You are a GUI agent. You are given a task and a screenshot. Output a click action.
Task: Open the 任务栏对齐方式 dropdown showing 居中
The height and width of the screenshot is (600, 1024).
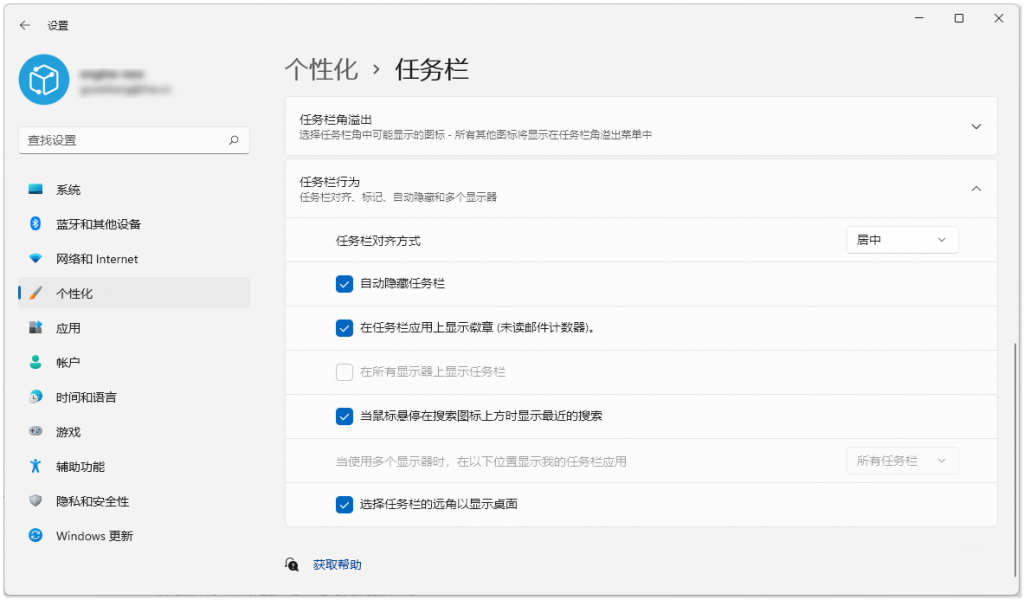pyautogui.click(x=901, y=240)
